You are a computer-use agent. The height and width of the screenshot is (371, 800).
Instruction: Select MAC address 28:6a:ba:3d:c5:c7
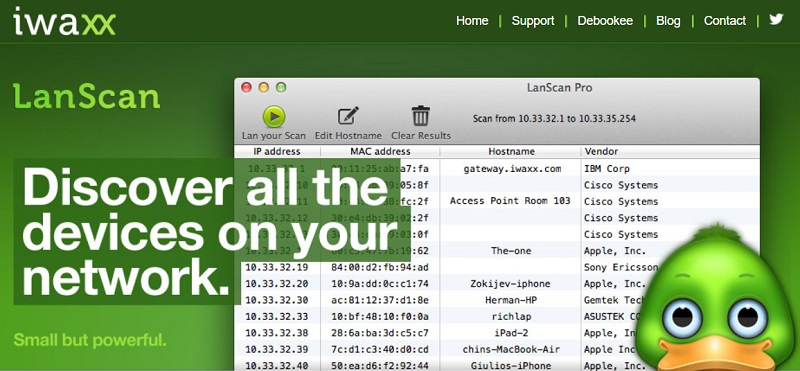[x=380, y=333]
